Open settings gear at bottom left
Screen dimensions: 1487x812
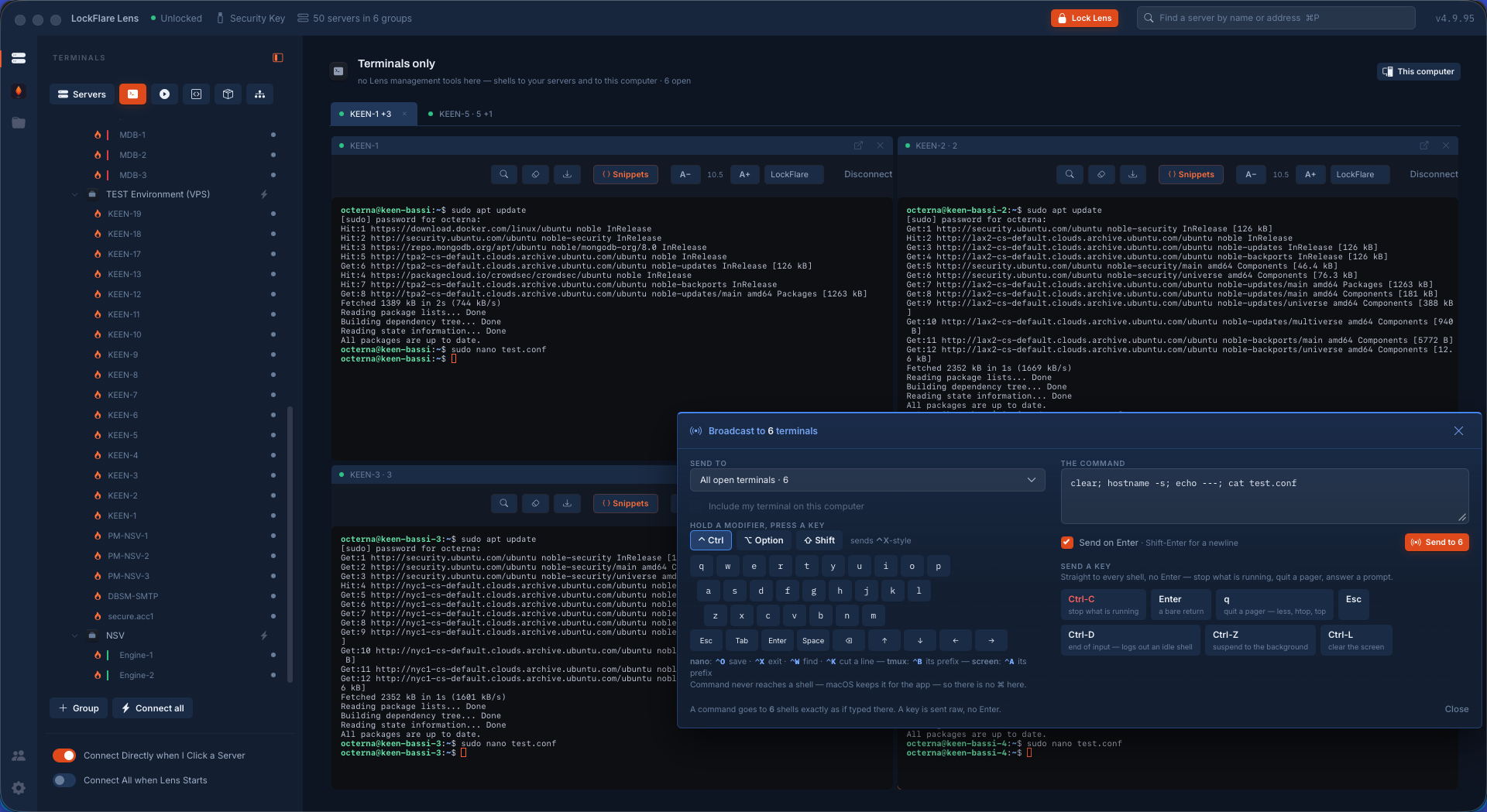(x=19, y=788)
